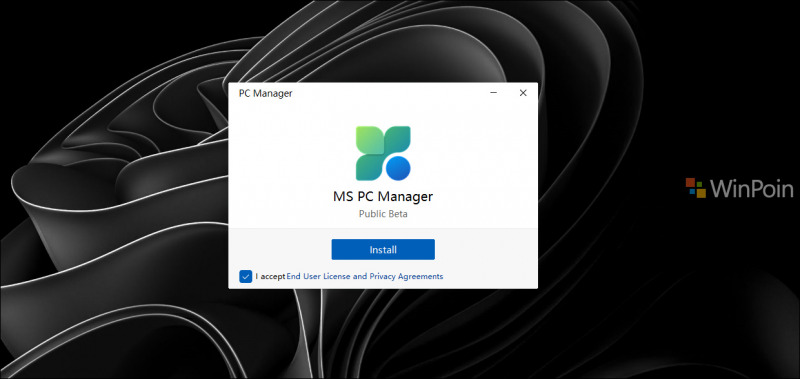
Task: Click the blue Install button
Action: [x=383, y=249]
